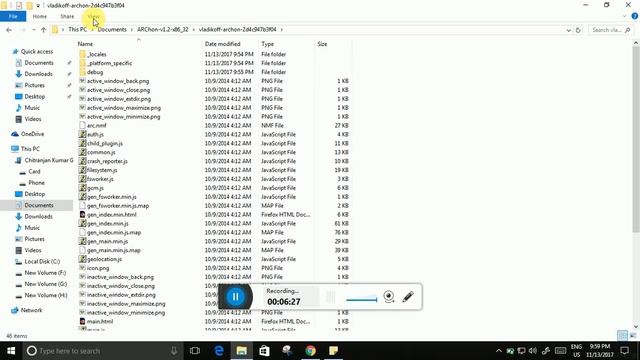640x360 pixels.
Task: Open the File ribbon tab
Action: tap(13, 16)
